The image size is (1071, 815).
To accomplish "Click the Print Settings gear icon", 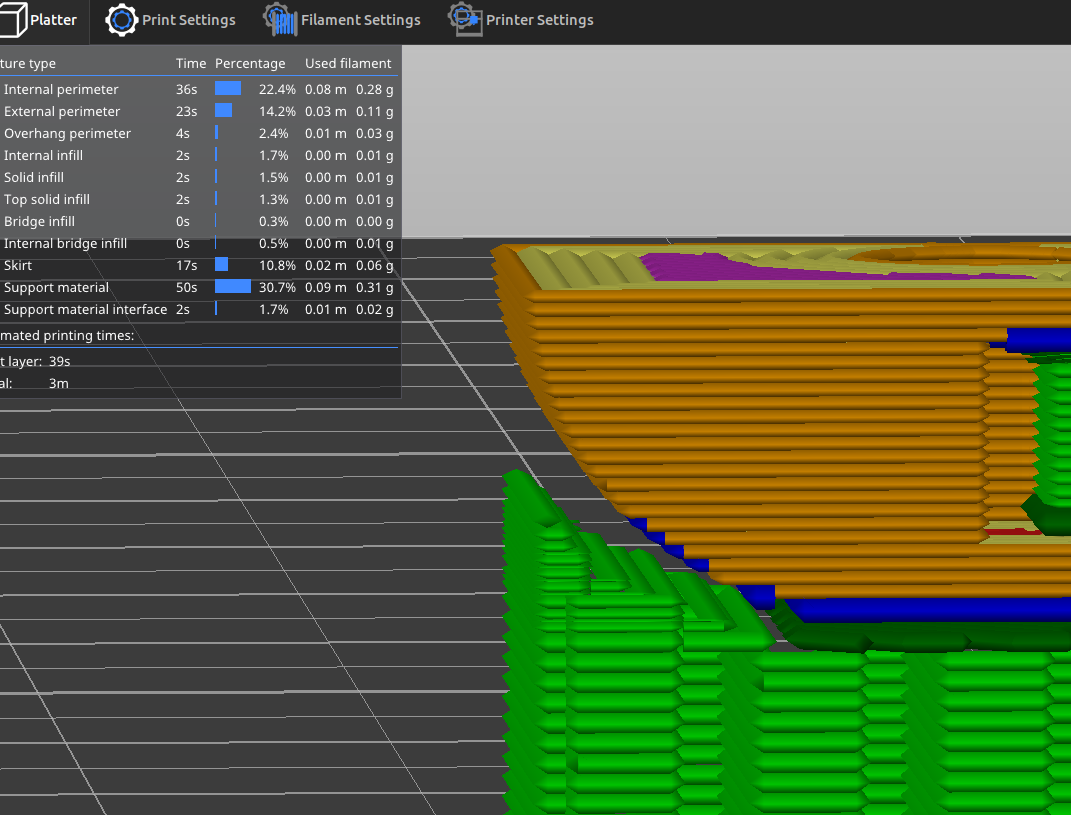I will 122,20.
